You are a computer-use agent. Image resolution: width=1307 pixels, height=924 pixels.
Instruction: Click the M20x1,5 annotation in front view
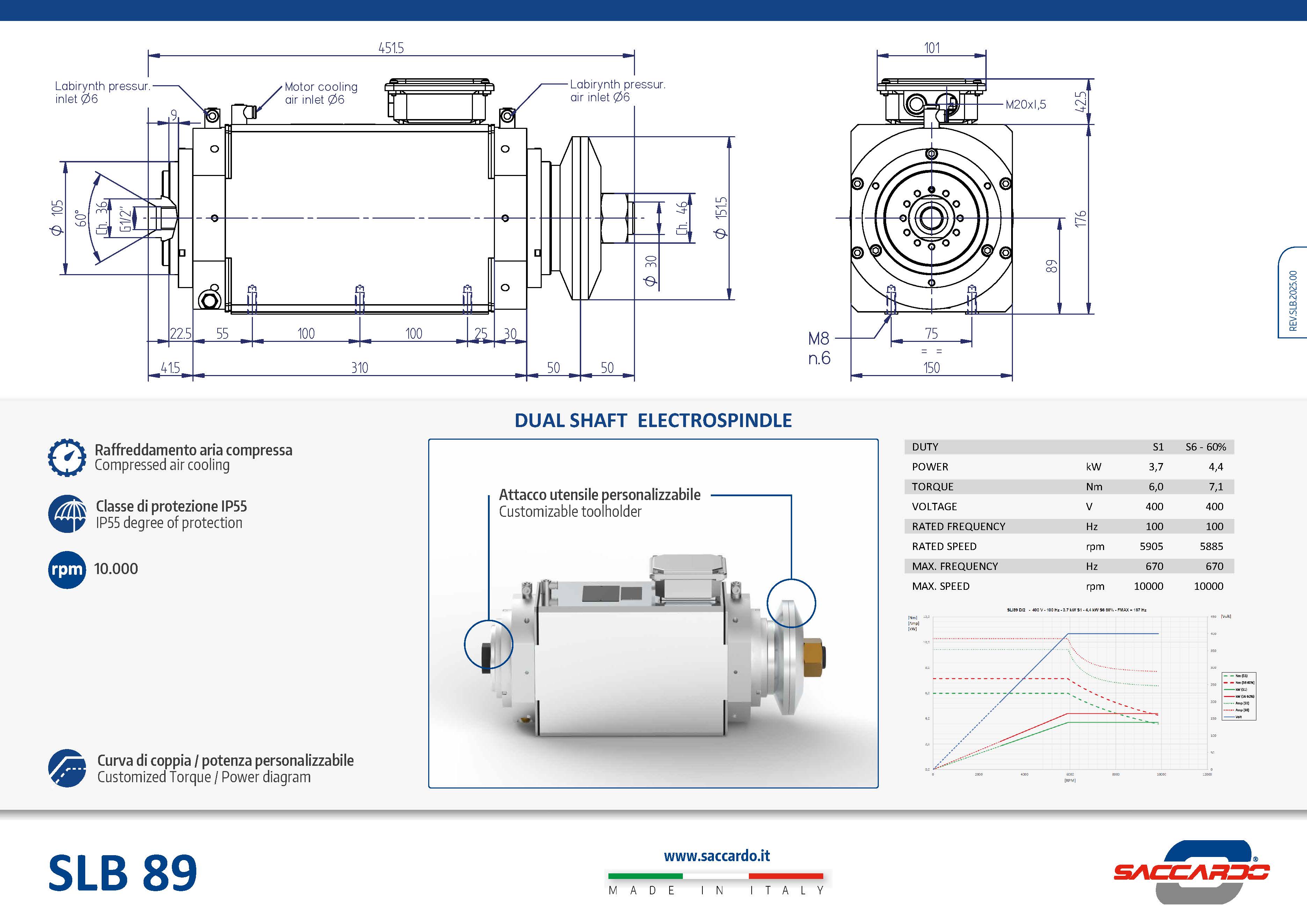[1026, 105]
